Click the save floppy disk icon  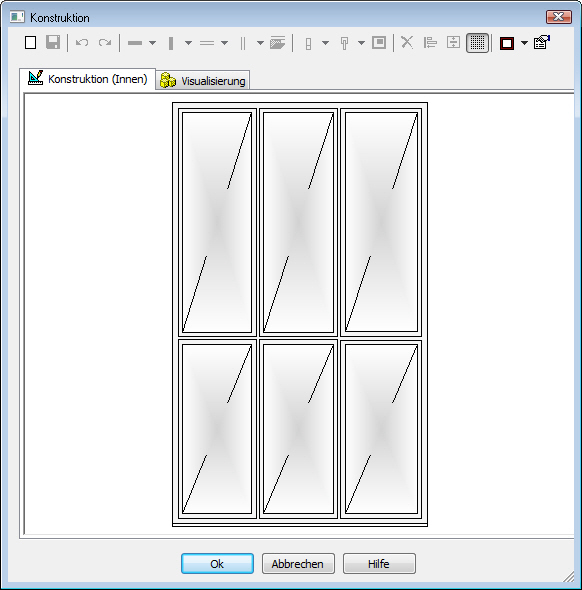point(53,43)
